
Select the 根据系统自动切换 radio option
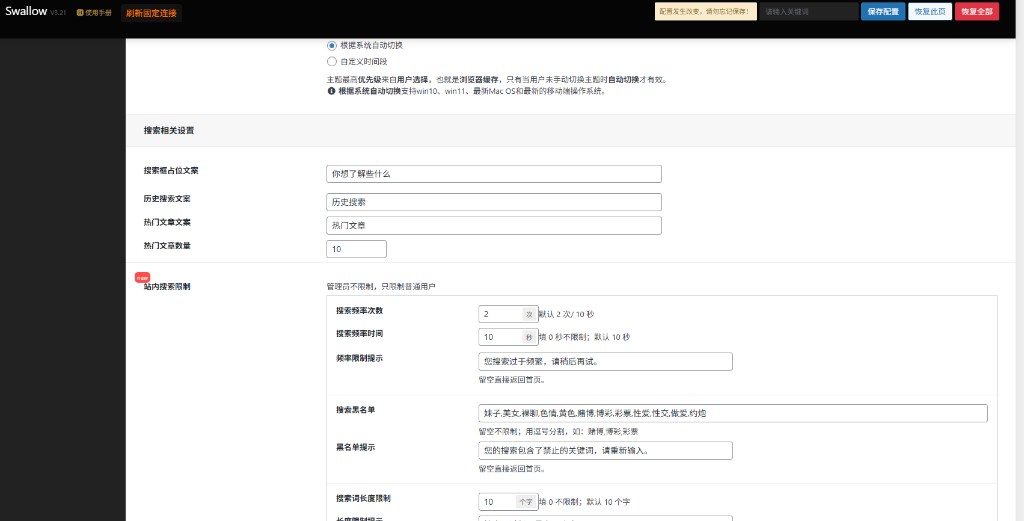click(x=332, y=45)
